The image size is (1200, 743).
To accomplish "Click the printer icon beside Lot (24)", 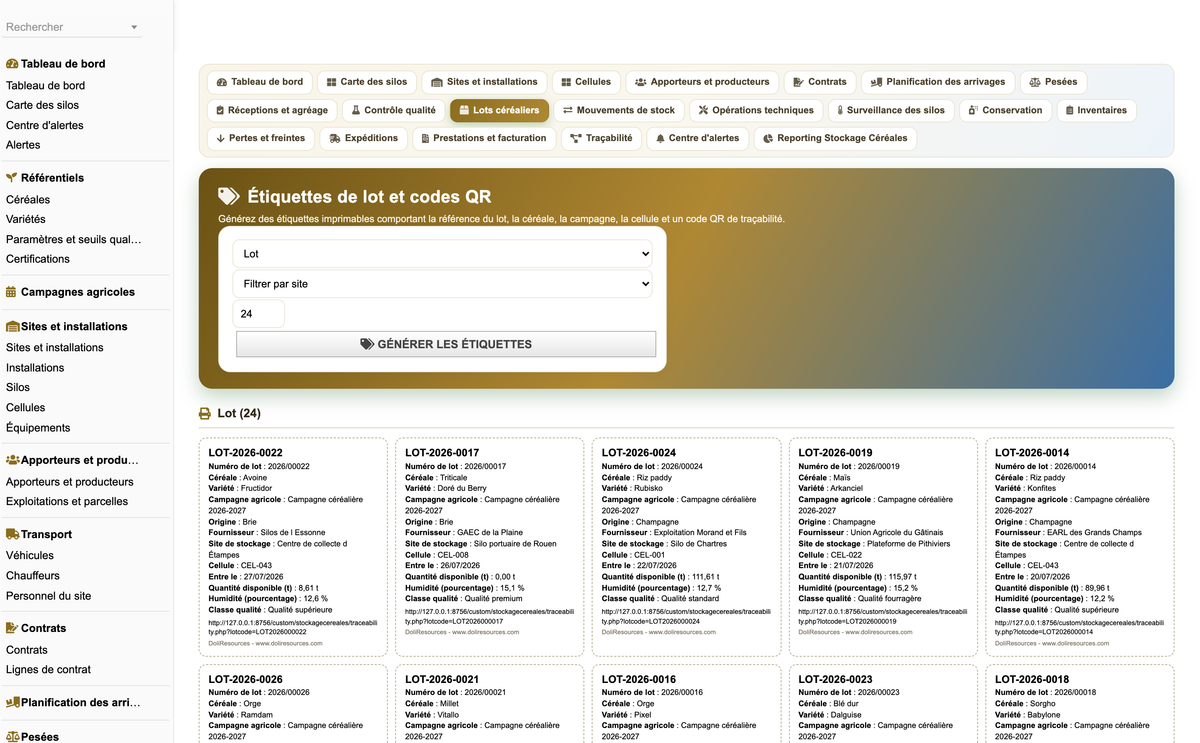I will click(x=205, y=413).
